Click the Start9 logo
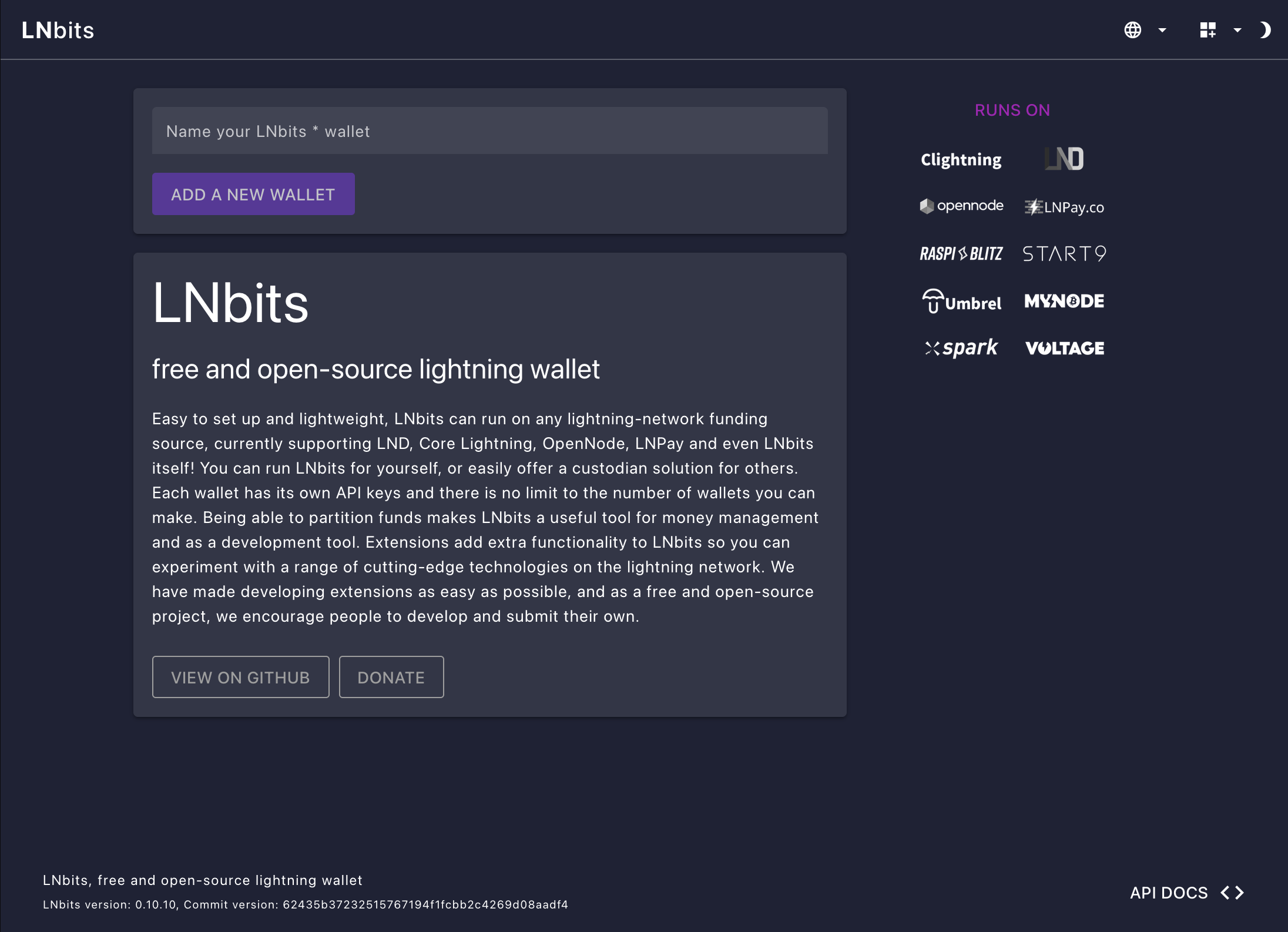 1064,253
